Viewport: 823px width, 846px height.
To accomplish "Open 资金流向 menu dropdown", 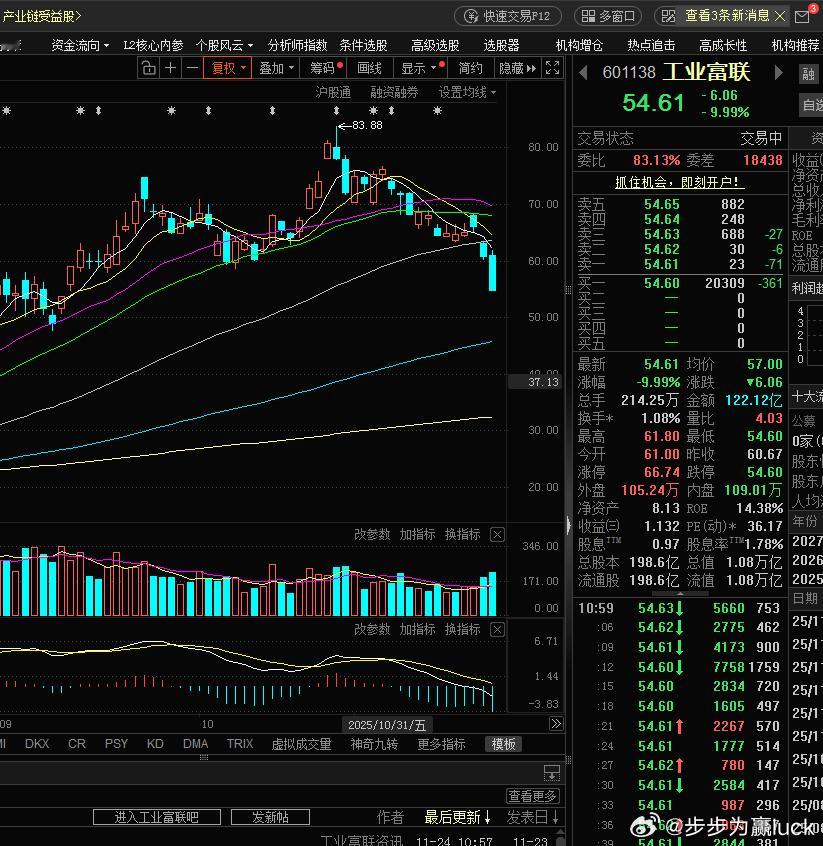I will tap(80, 45).
